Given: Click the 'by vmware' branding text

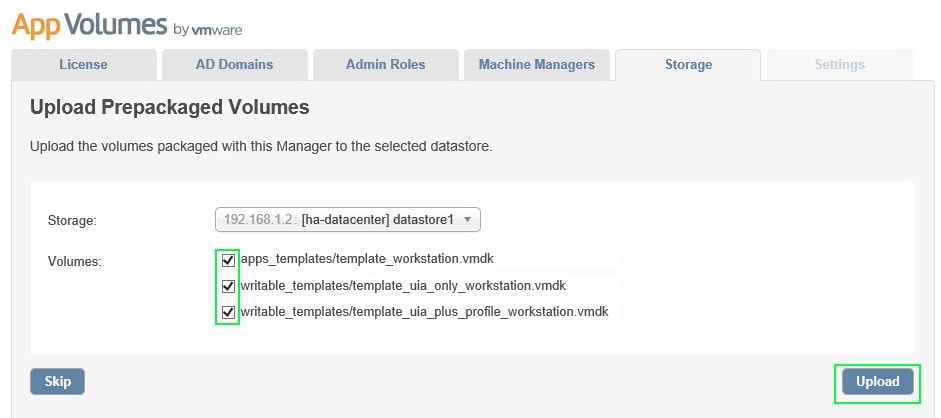Looking at the screenshot, I should tap(208, 30).
